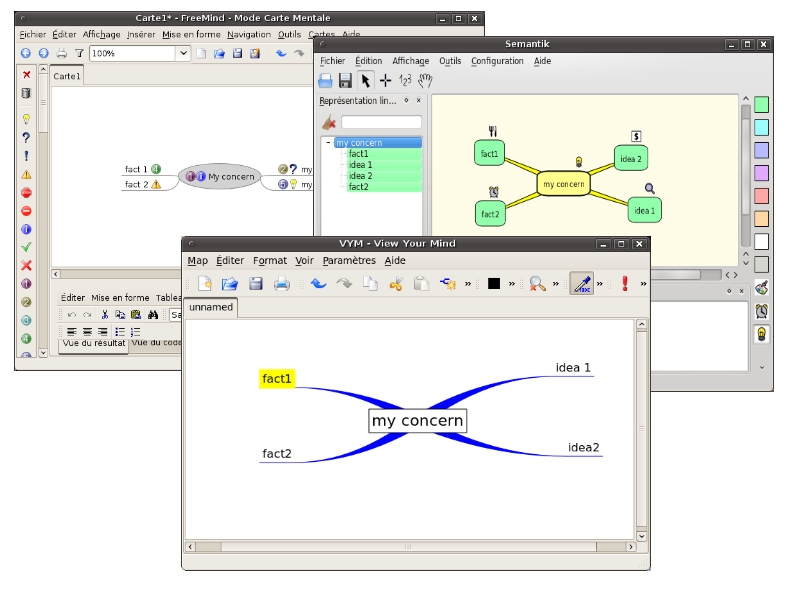Image resolution: width=800 pixels, height=600 pixels.
Task: Click the green check icon in FreeMind sidebar
Action: pyautogui.click(x=27, y=247)
